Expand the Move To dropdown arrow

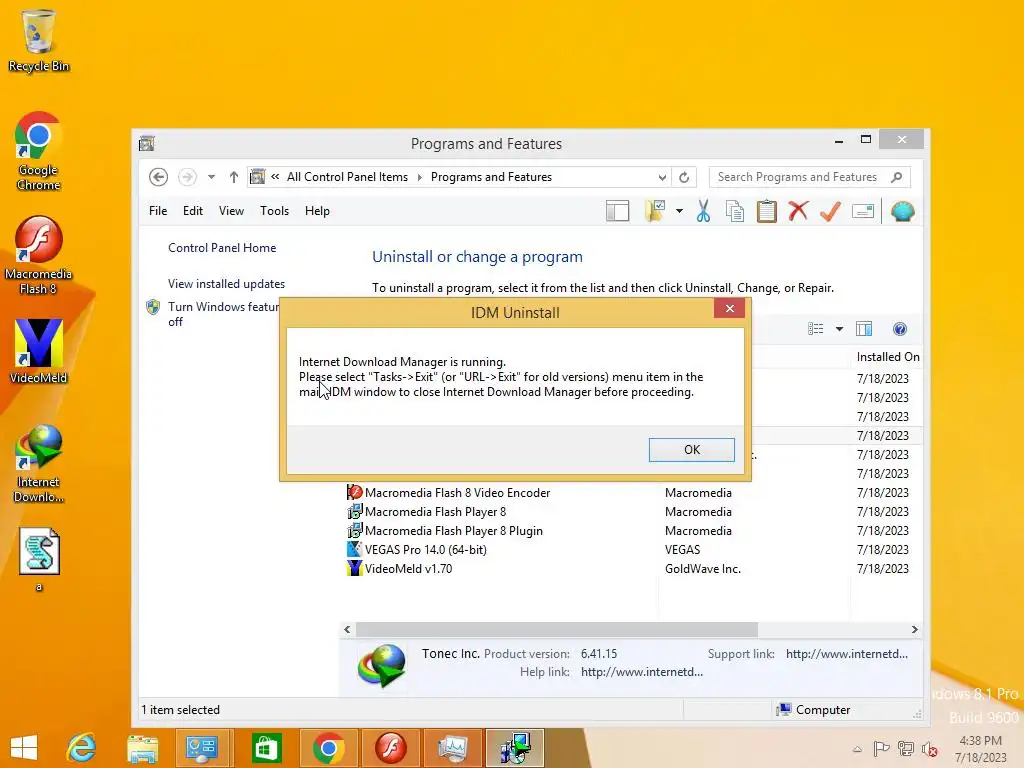[x=679, y=211]
